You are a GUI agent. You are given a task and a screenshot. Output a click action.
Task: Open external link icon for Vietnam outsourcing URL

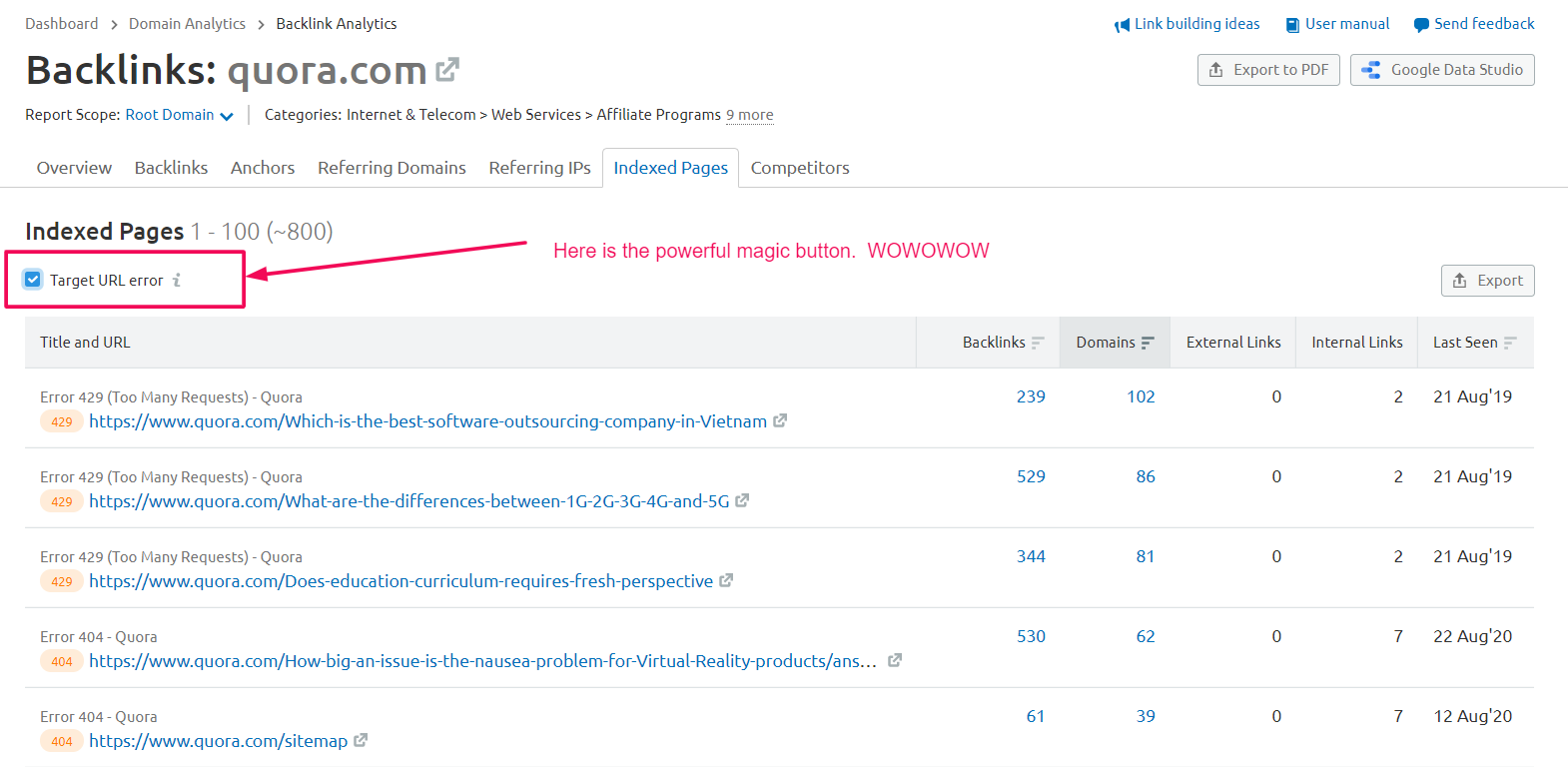click(780, 420)
